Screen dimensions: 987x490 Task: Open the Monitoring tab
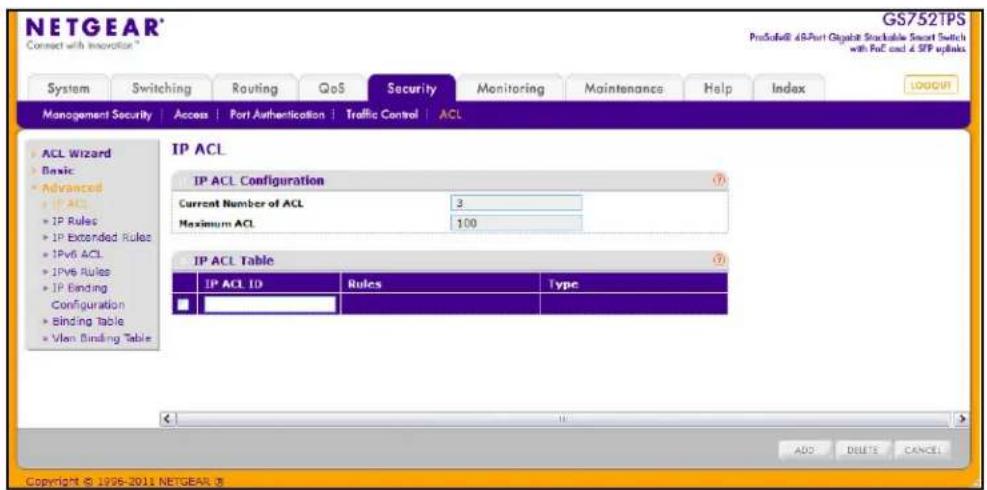coord(510,89)
